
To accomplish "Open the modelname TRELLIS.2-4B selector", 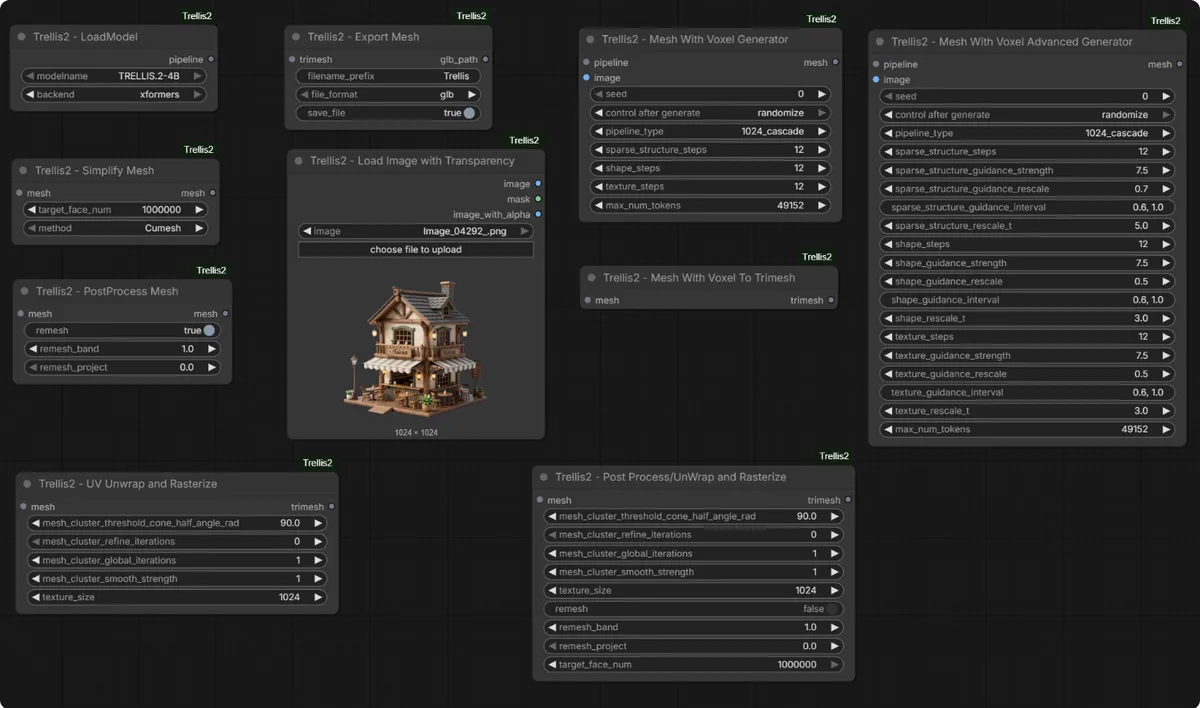I will pos(114,76).
